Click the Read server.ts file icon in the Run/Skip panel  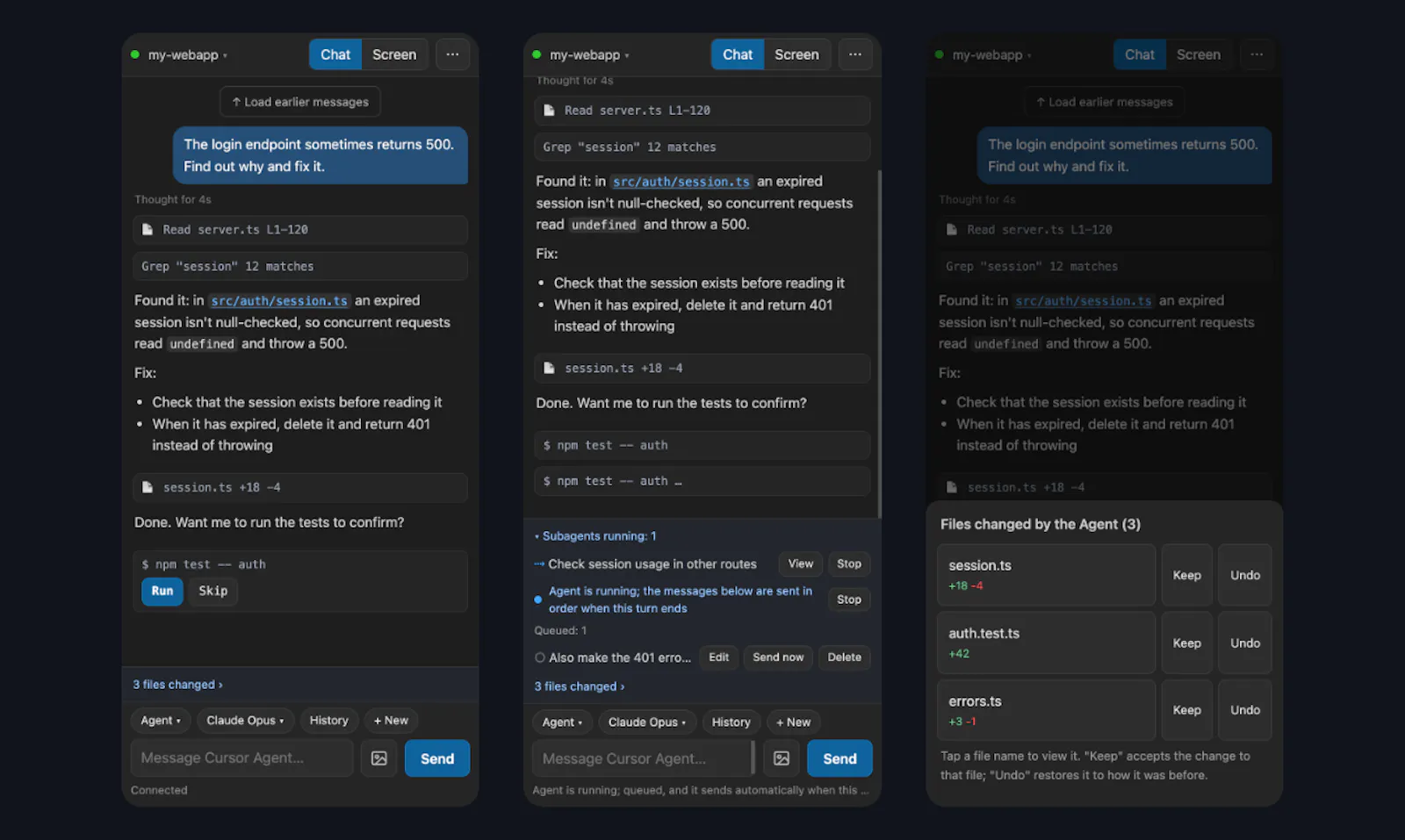coord(148,229)
